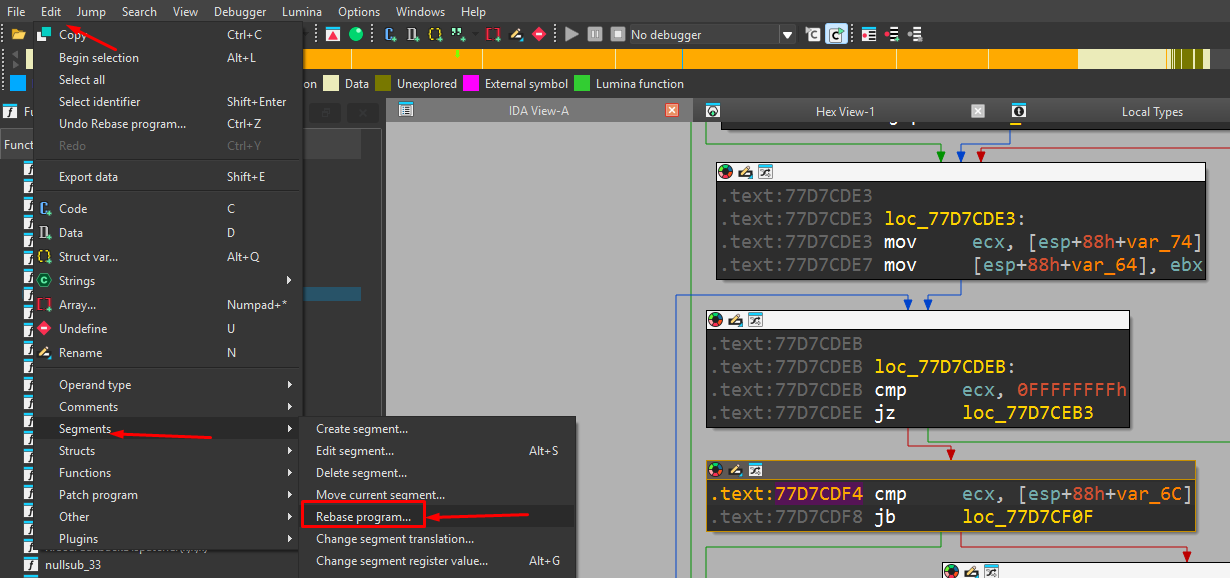Viewport: 1230px width, 578px height.
Task: Open the Lumina menu
Action: 302,12
